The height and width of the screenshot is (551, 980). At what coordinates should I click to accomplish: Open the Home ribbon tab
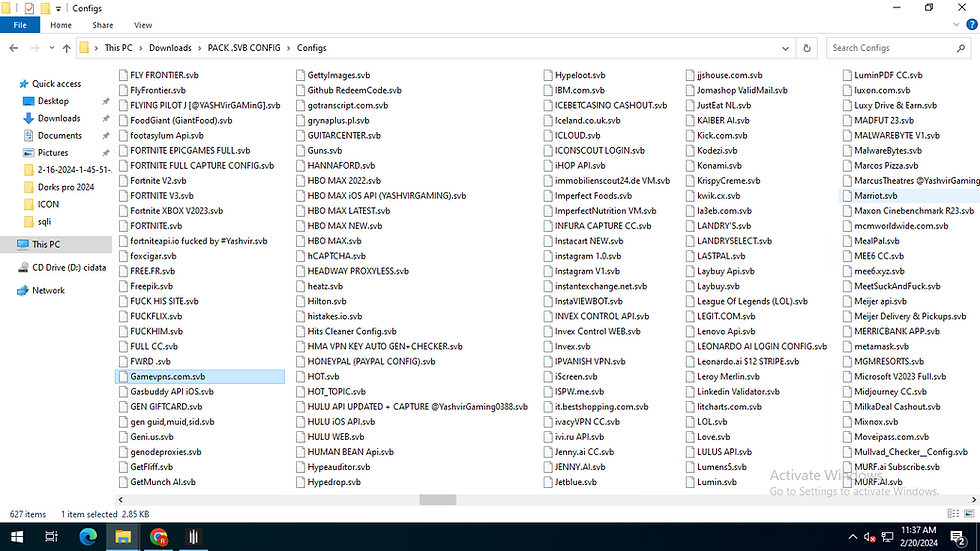pyautogui.click(x=61, y=25)
